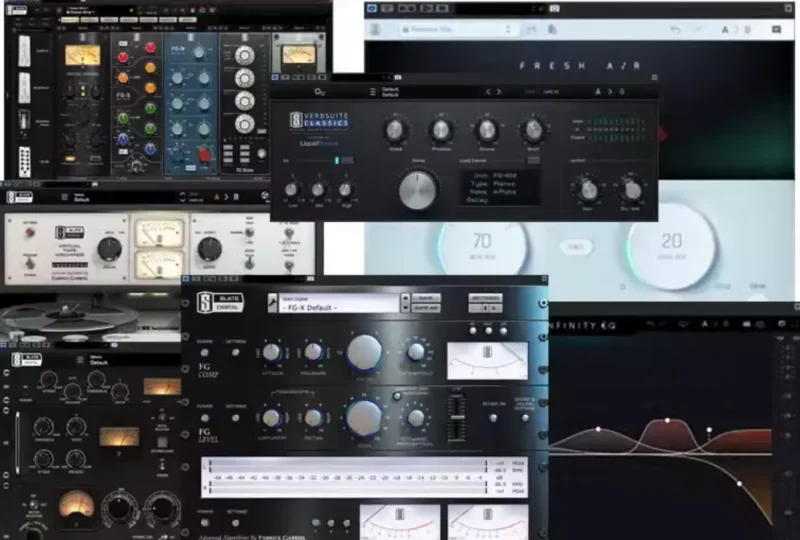Open Virtual Tape Machines hamburger menu

[x=64, y=197]
